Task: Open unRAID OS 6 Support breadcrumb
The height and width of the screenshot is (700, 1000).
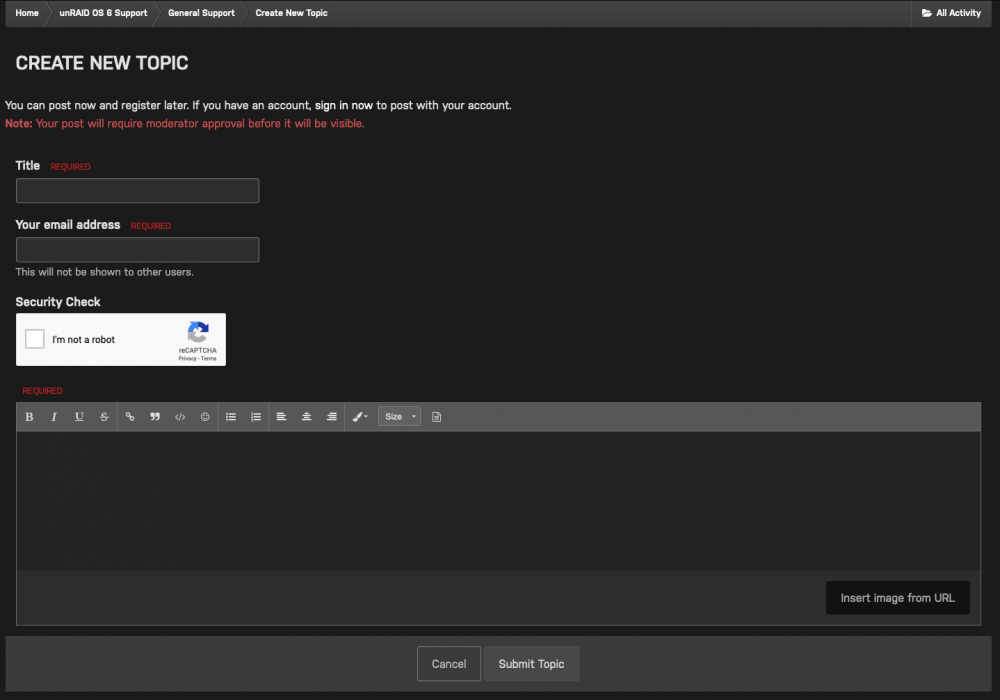Action: coord(103,13)
